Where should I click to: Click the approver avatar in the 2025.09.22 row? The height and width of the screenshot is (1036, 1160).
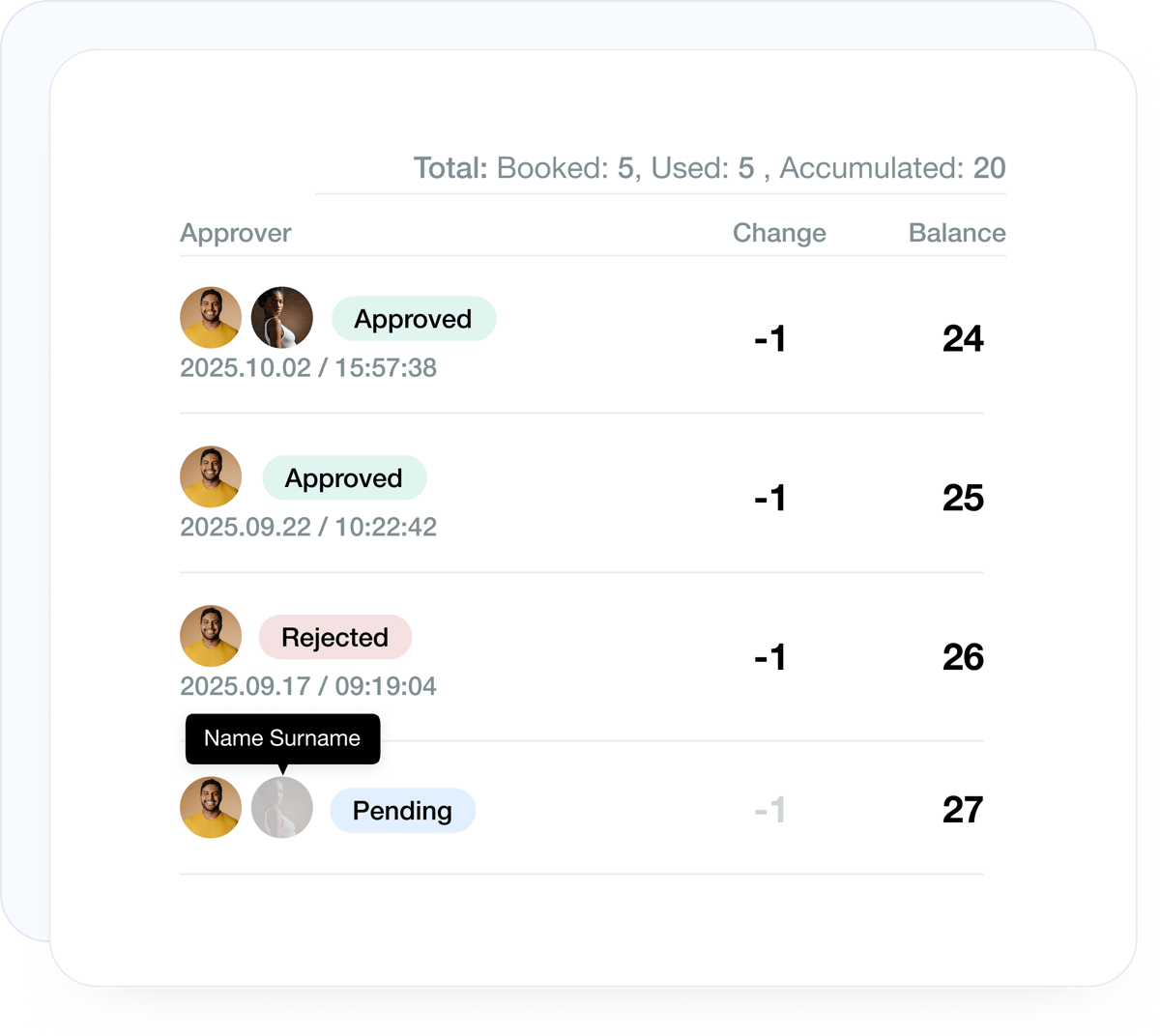(210, 476)
